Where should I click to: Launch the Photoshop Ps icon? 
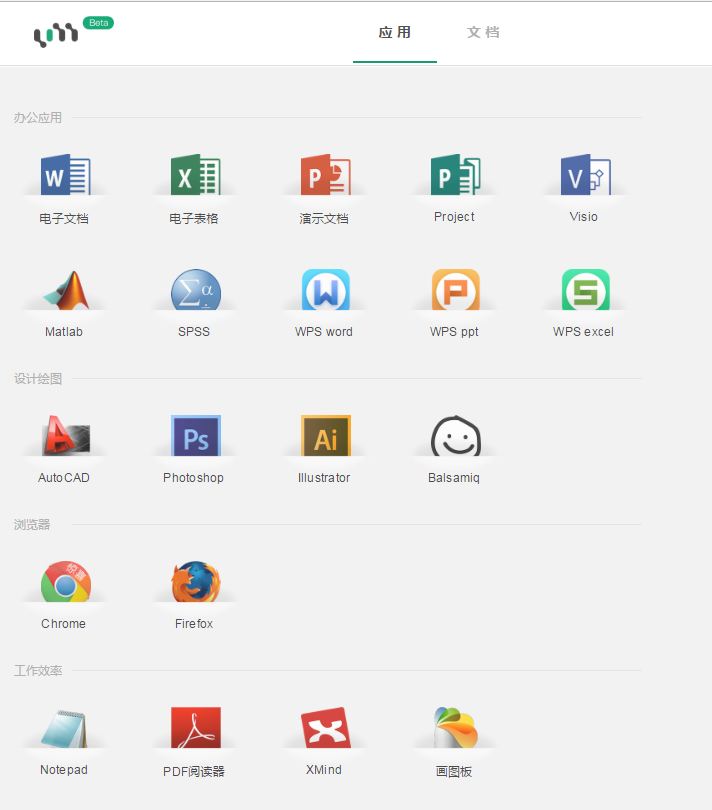coord(196,435)
